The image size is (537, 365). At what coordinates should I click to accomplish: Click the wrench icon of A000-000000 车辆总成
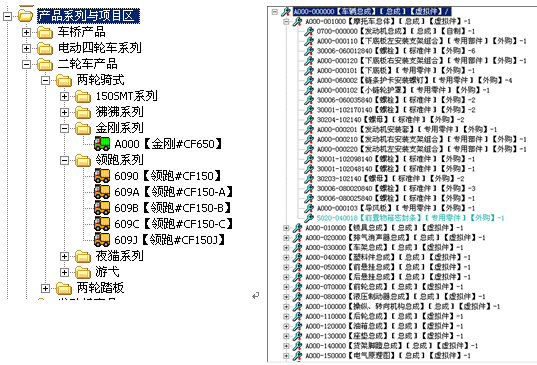[x=286, y=12]
